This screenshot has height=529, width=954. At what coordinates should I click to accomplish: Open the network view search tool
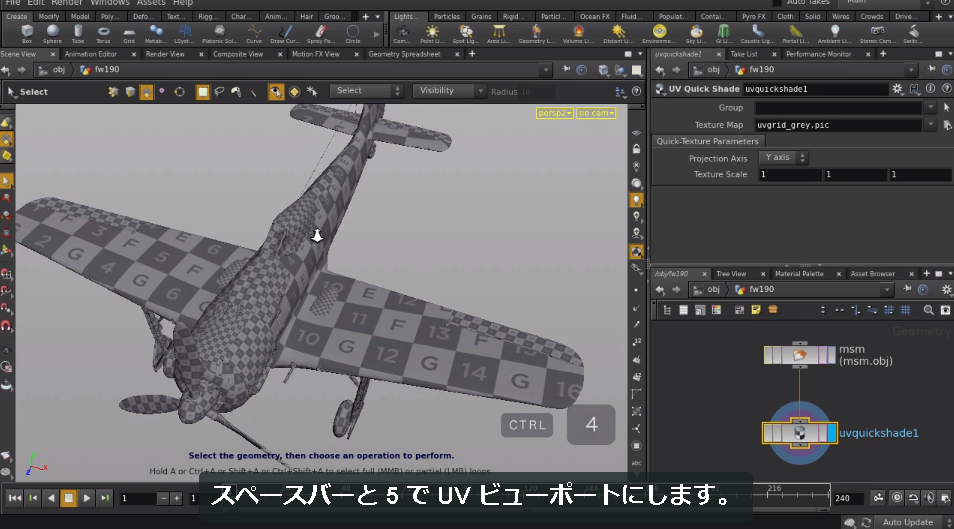928,310
